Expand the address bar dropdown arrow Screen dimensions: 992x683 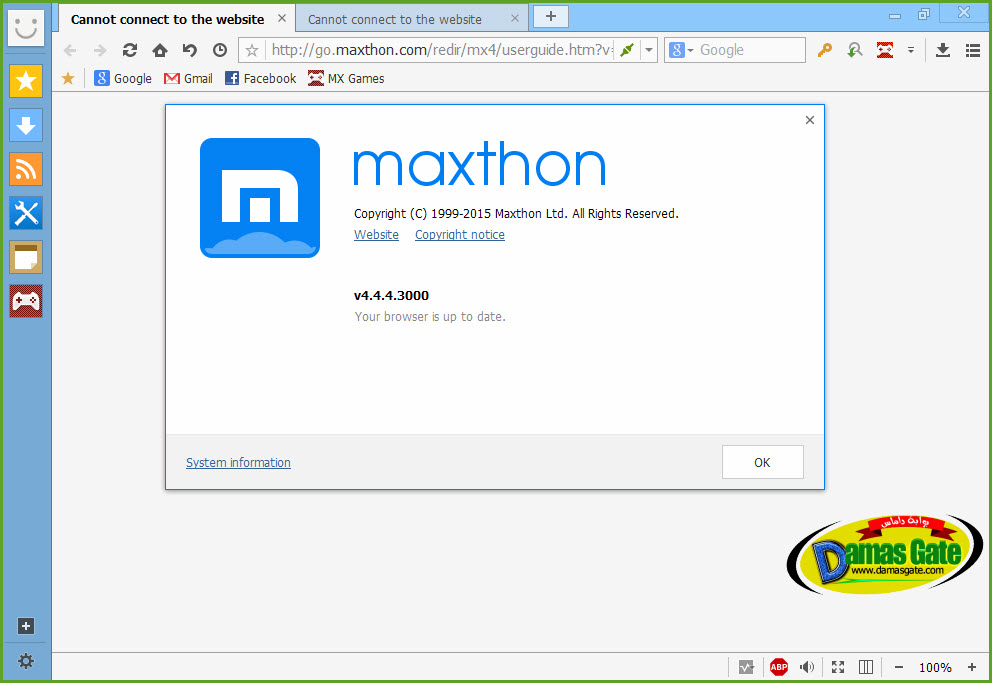tap(649, 50)
